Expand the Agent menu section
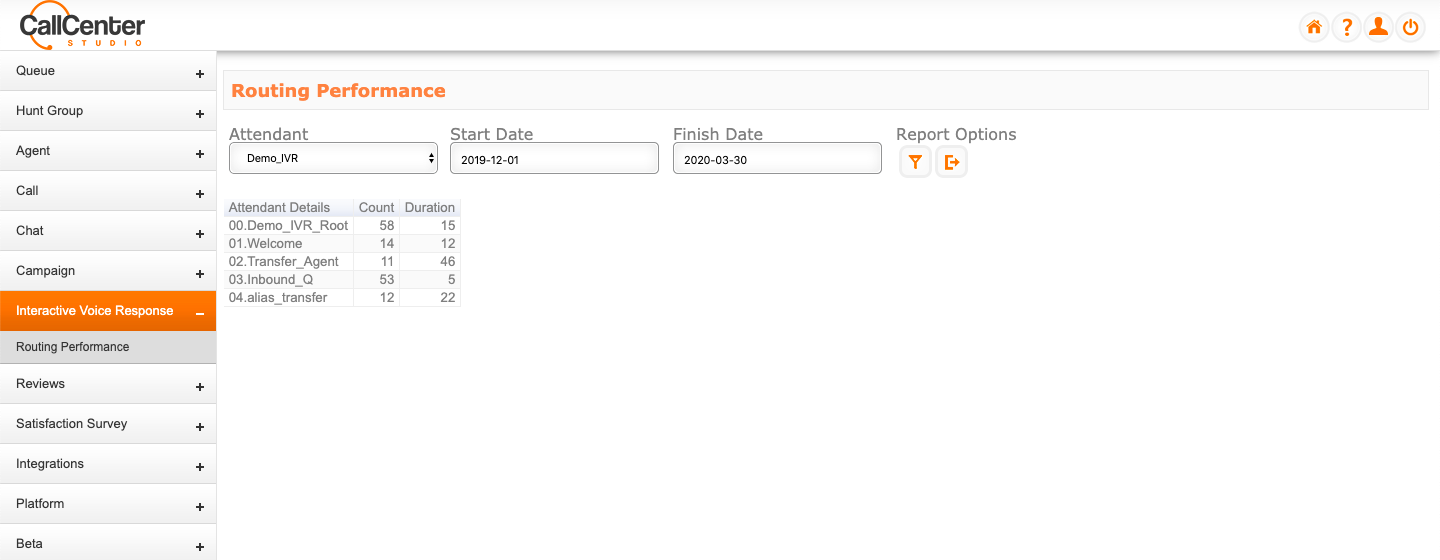Viewport: 1440px width, 560px height. (108, 151)
